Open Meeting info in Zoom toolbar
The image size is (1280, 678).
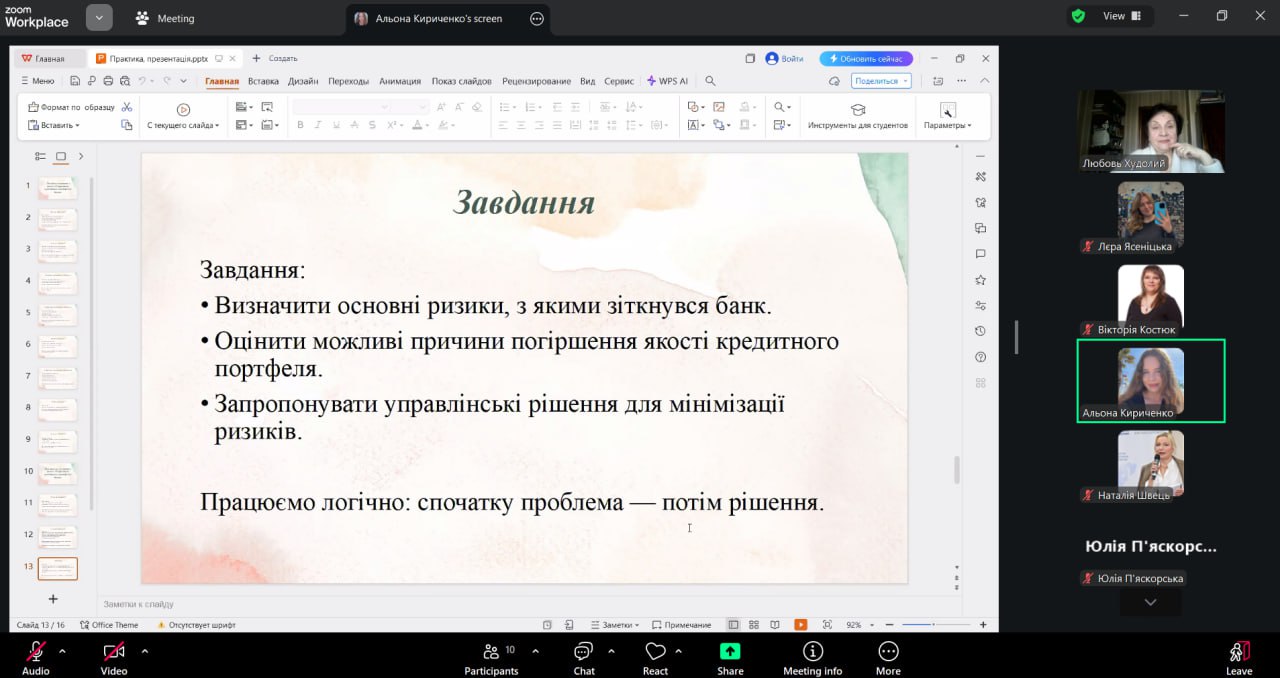[x=812, y=652]
